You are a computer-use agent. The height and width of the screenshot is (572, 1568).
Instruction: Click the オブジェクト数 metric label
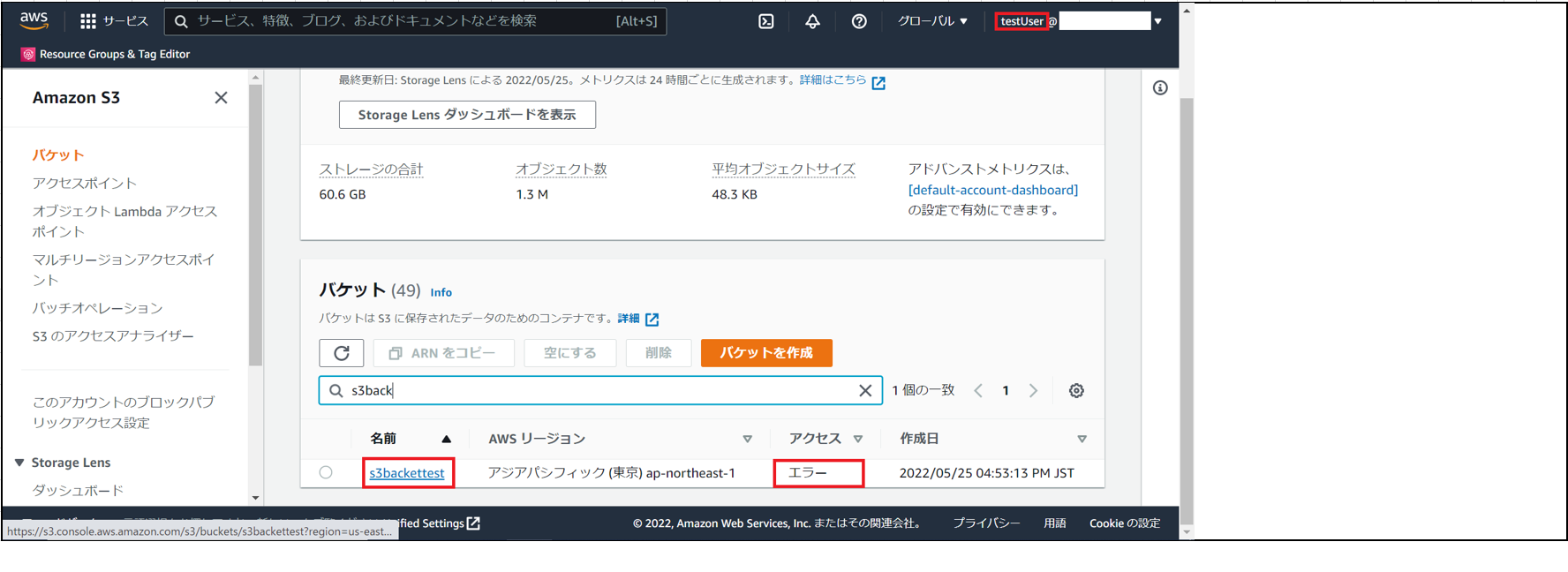(562, 169)
